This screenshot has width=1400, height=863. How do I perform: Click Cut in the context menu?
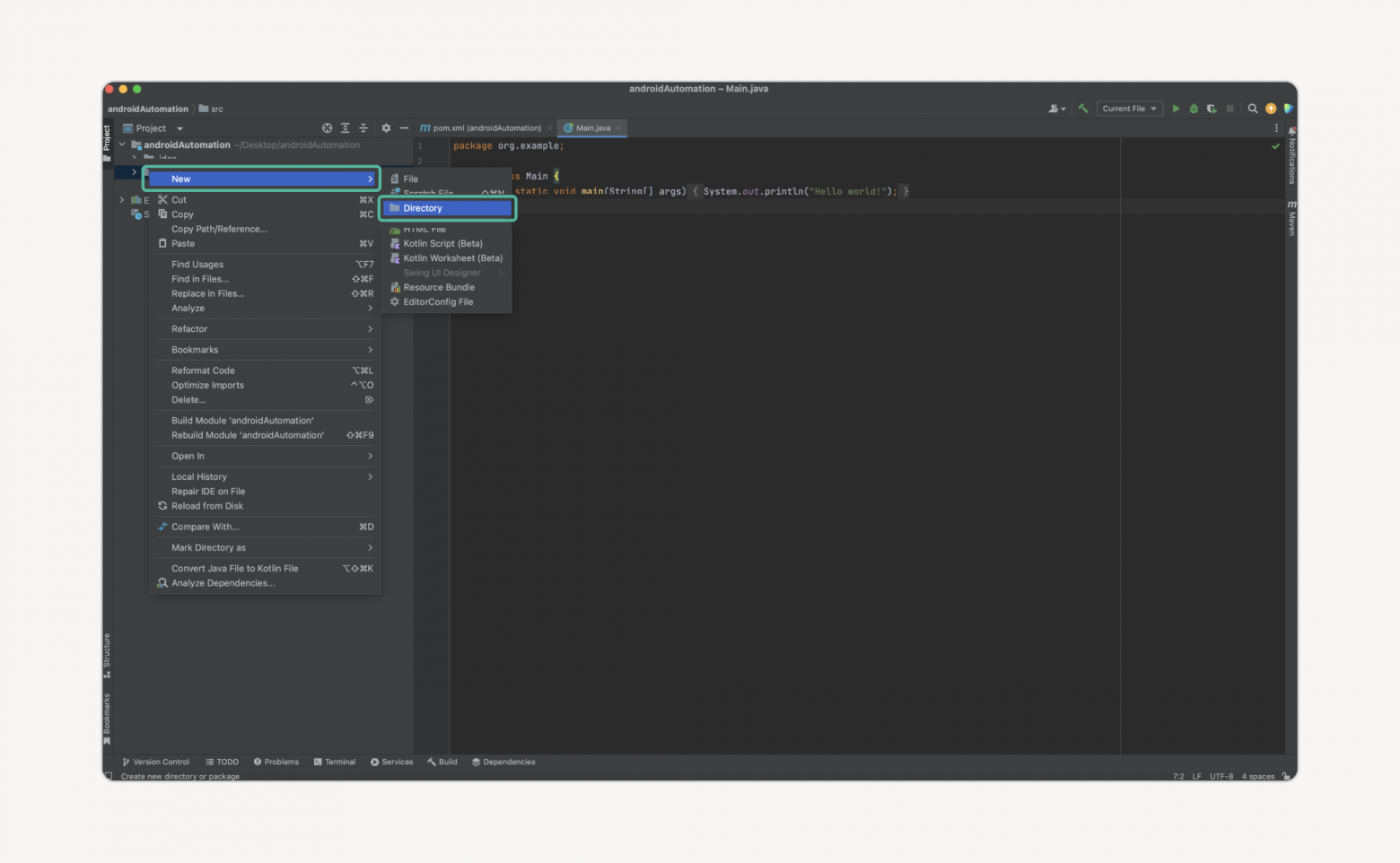point(265,200)
